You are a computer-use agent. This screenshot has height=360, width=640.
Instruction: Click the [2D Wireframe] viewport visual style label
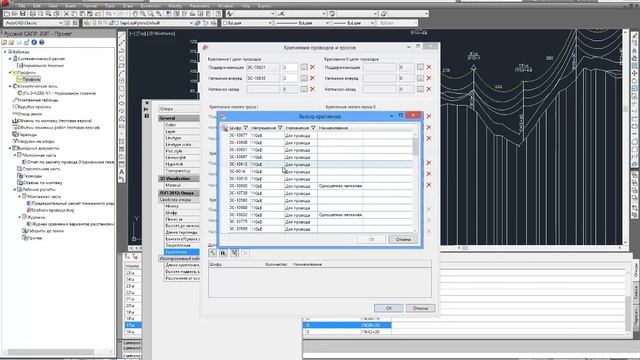tap(161, 33)
